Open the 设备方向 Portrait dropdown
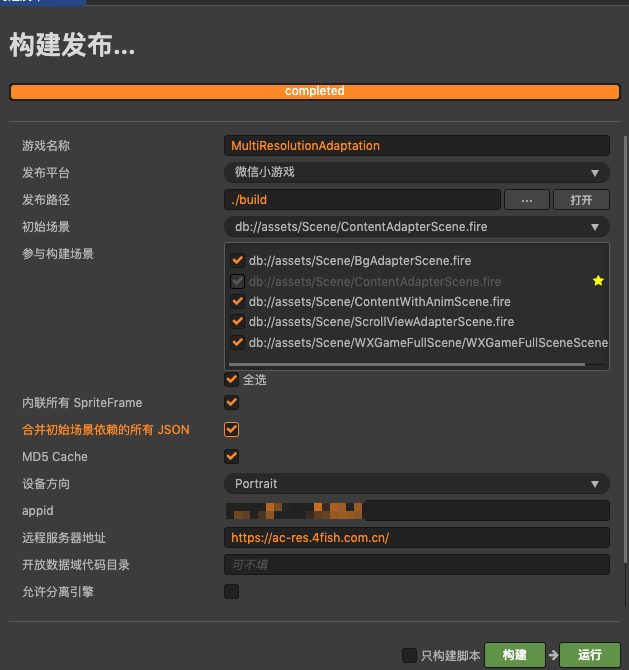 point(417,484)
